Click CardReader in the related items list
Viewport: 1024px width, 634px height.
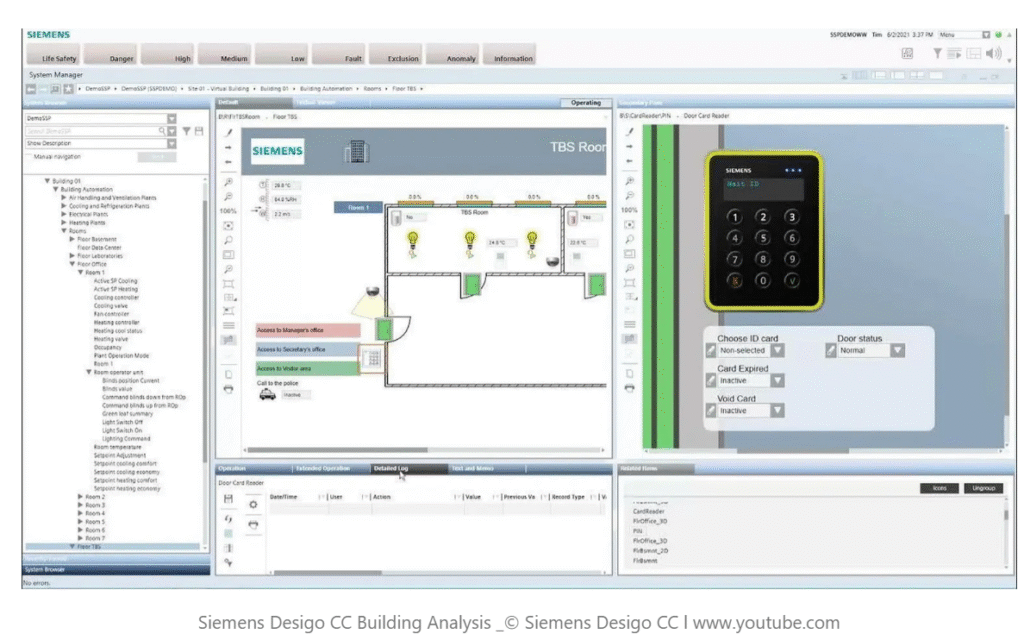pyautogui.click(x=648, y=512)
